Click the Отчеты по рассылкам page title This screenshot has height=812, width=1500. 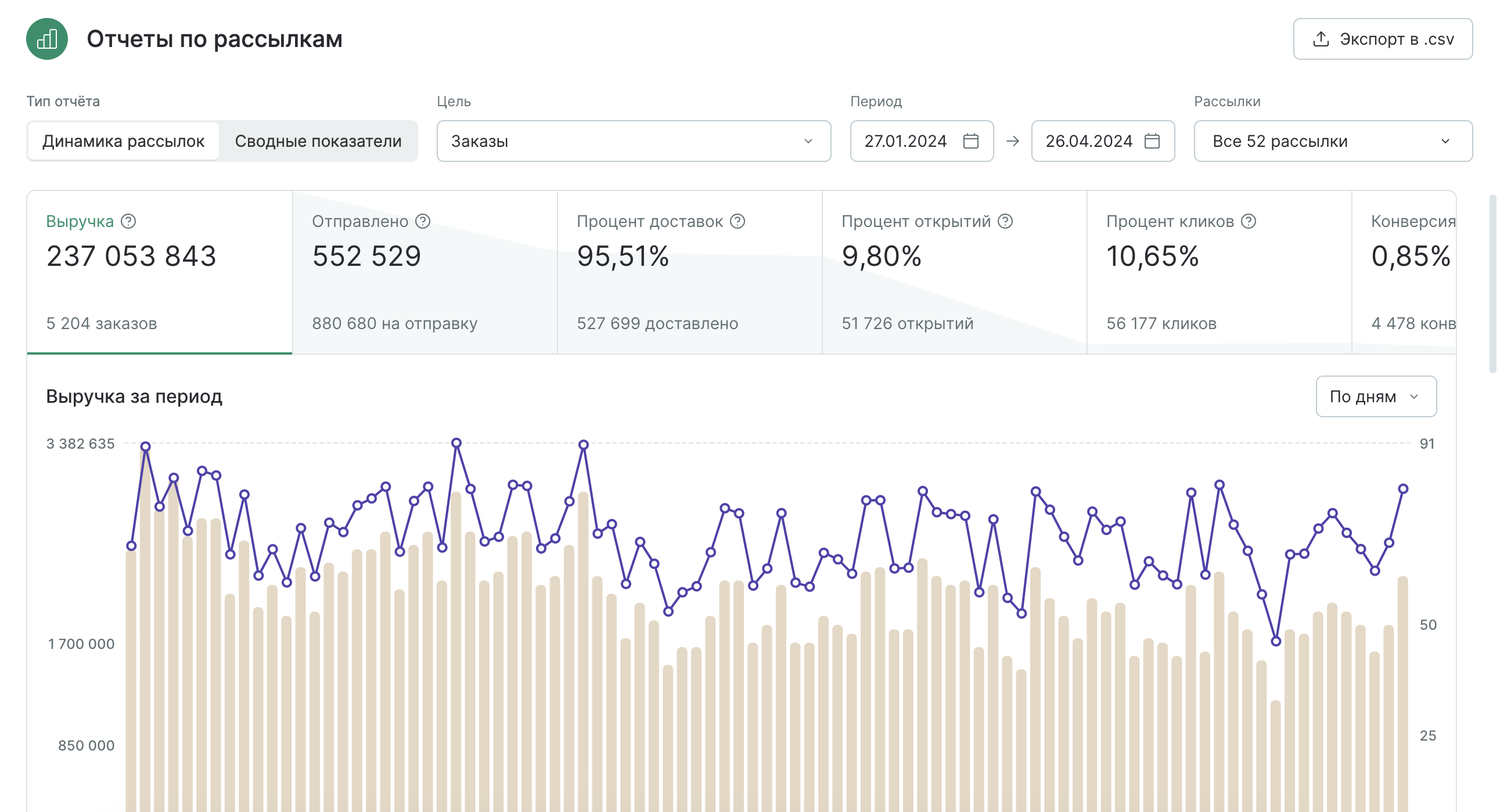click(214, 39)
